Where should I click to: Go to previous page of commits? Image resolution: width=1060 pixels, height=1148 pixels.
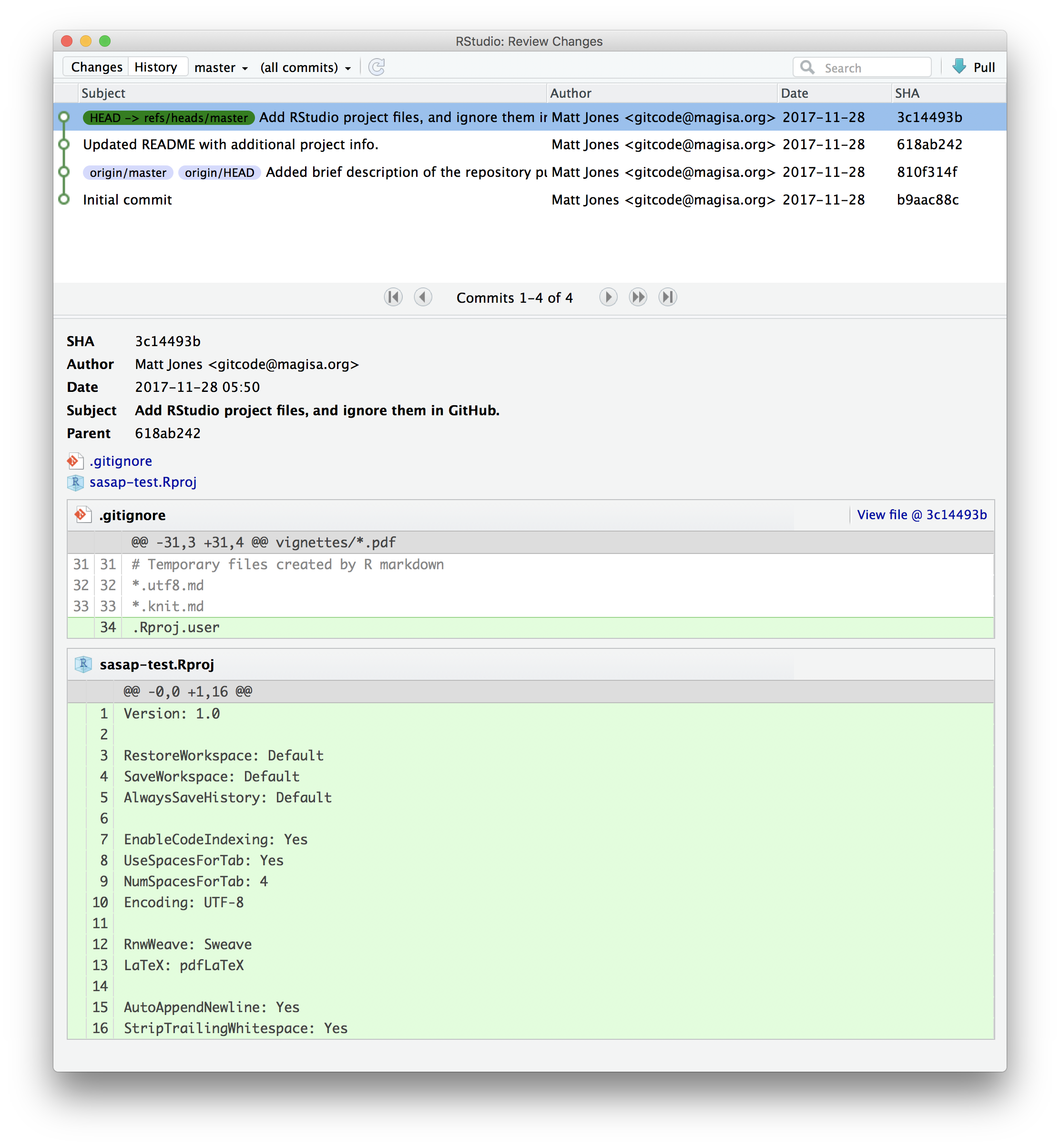423,297
